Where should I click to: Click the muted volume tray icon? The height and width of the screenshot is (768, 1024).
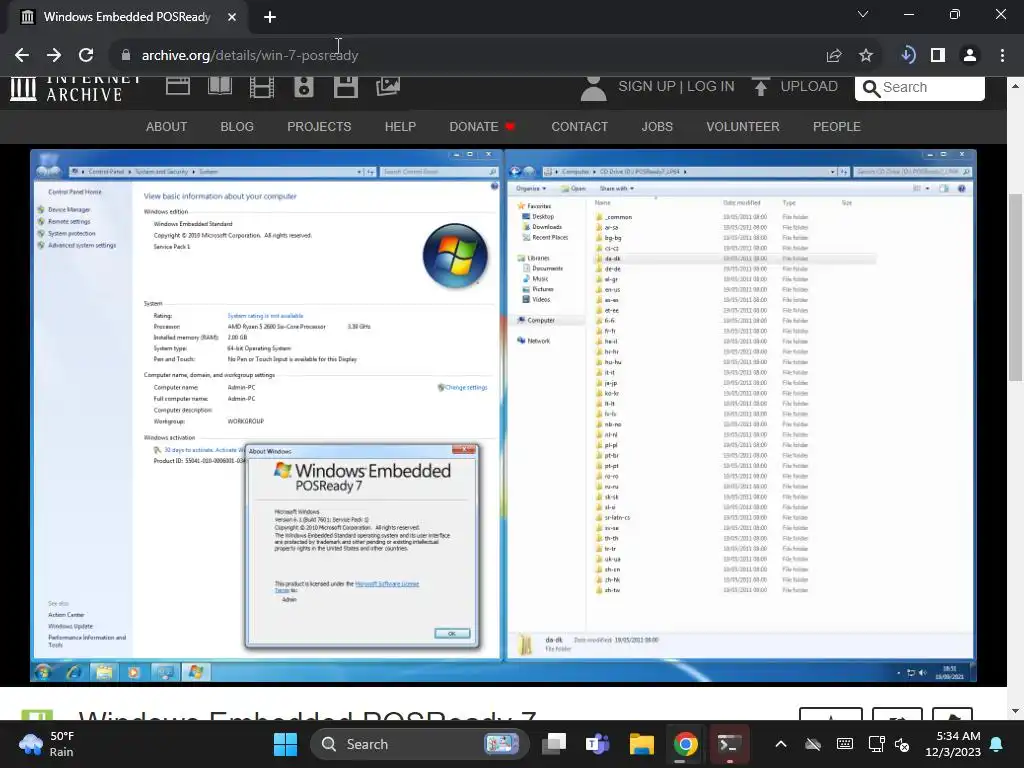pyautogui.click(x=902, y=744)
